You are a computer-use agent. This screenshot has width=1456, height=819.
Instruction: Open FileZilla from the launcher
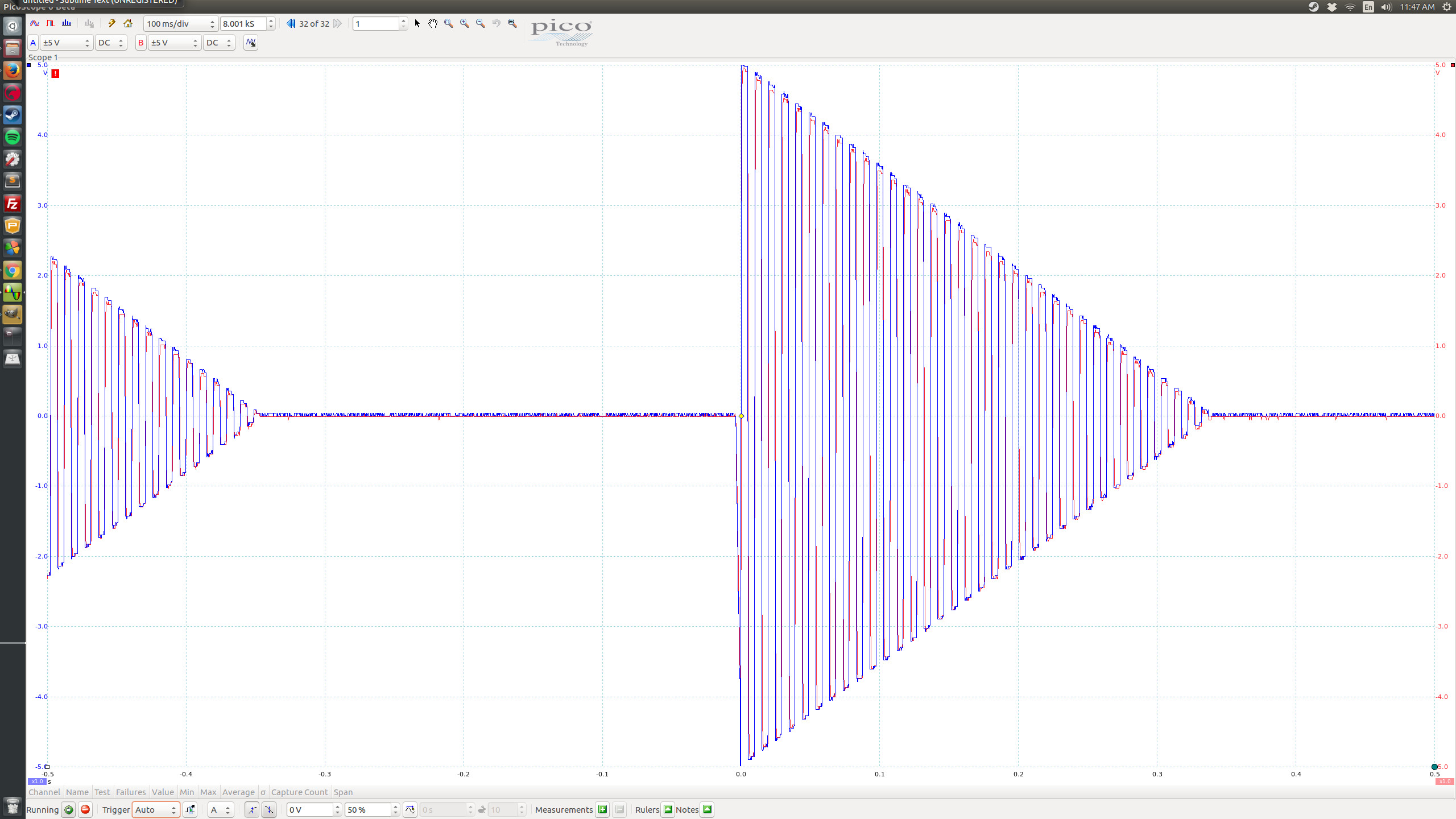point(13,204)
